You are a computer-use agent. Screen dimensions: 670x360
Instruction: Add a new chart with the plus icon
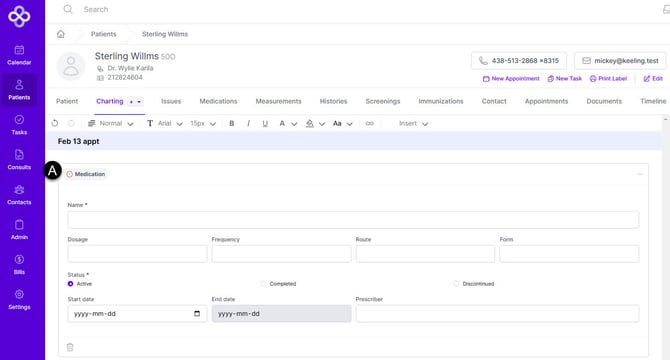tap(131, 102)
